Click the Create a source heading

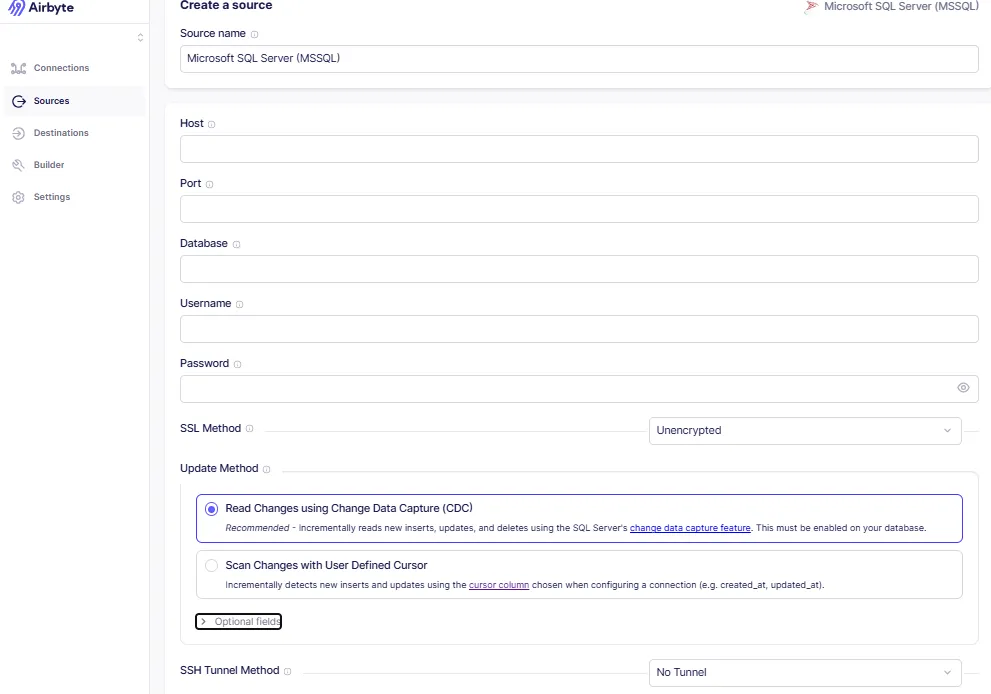(x=226, y=6)
